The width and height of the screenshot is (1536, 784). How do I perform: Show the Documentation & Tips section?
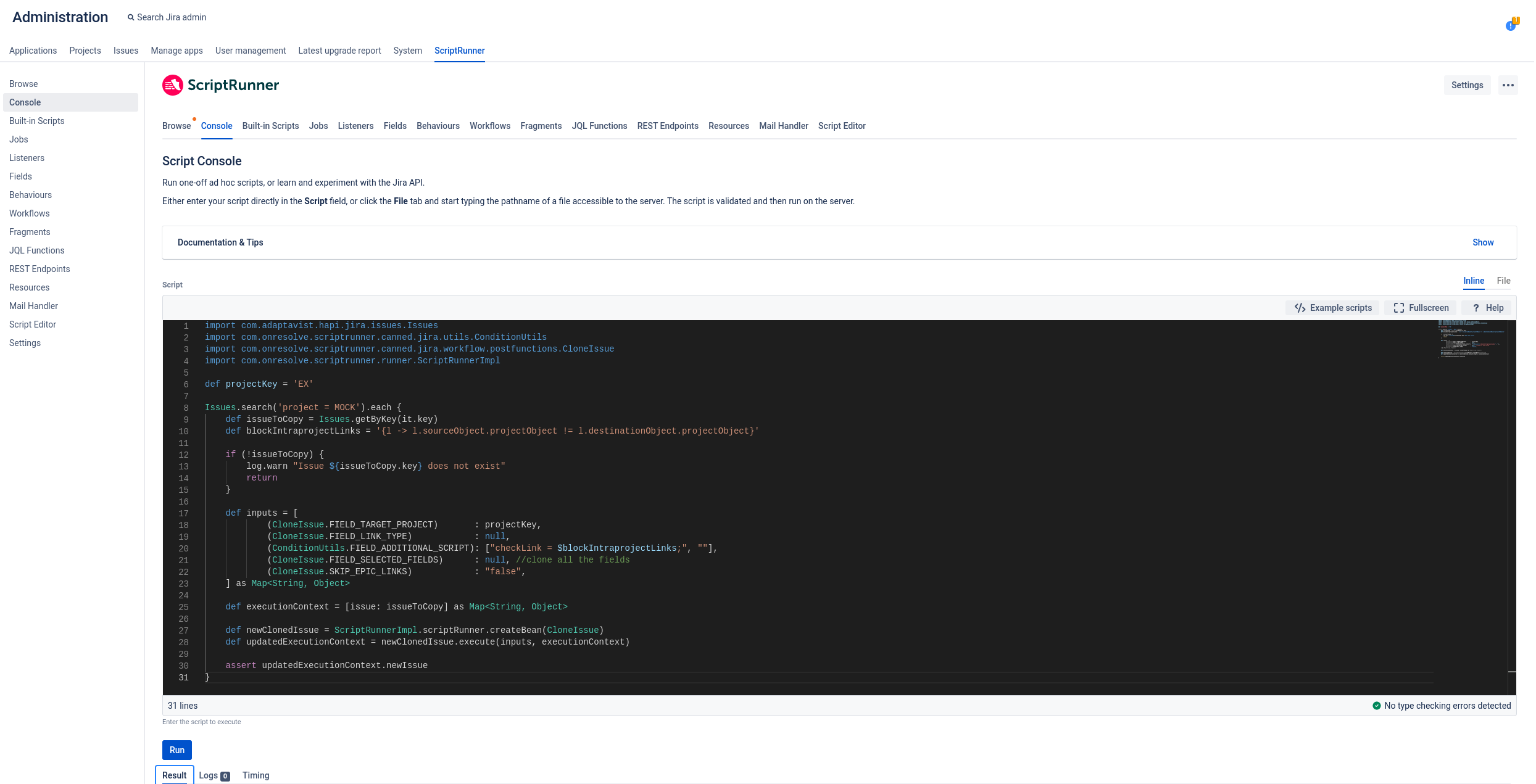pos(1483,242)
